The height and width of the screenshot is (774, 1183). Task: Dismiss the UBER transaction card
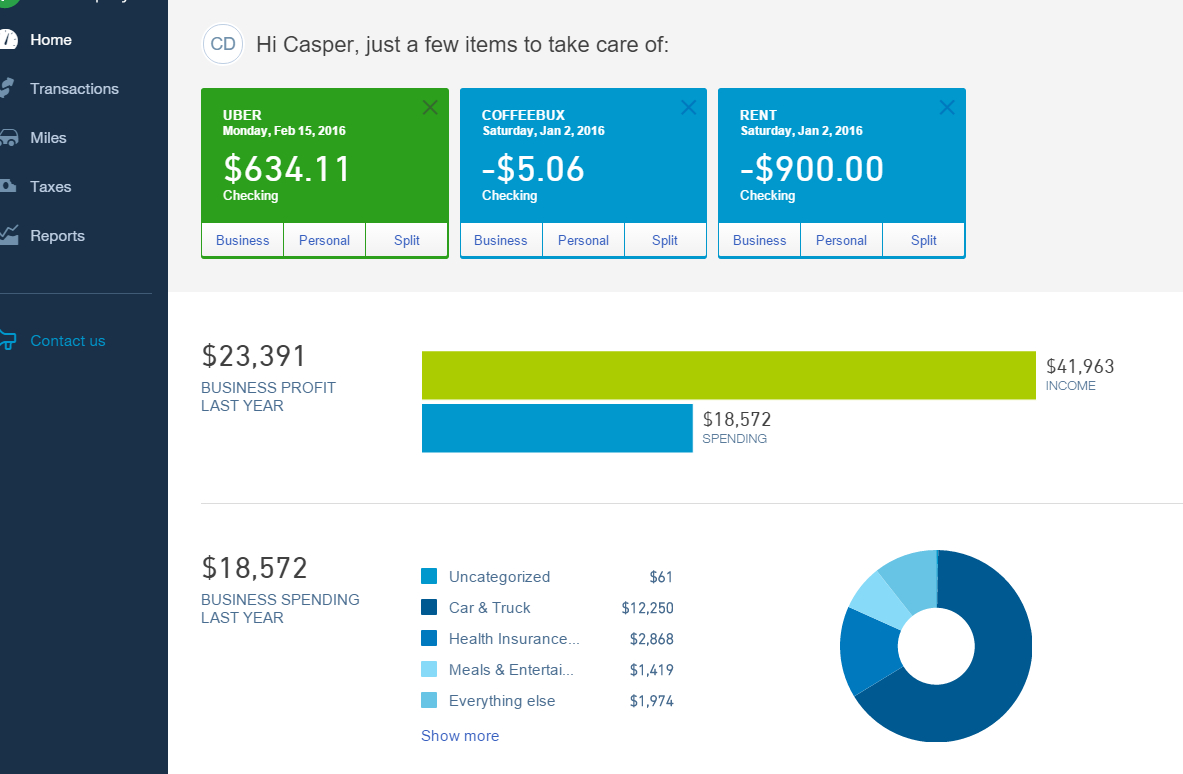coord(430,107)
